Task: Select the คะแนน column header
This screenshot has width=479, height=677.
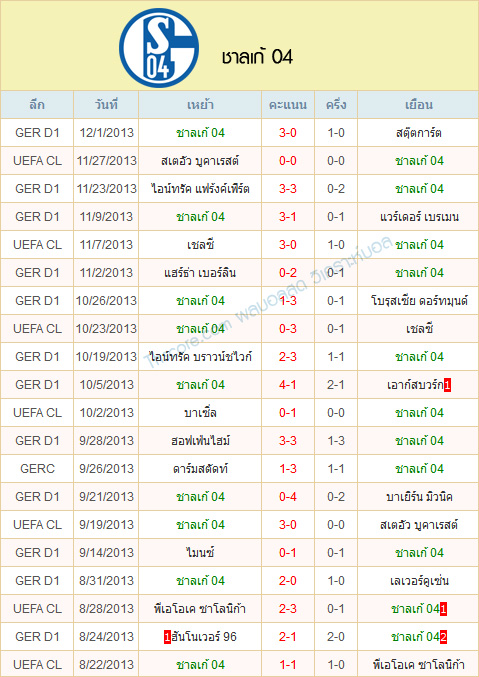Action: (288, 105)
